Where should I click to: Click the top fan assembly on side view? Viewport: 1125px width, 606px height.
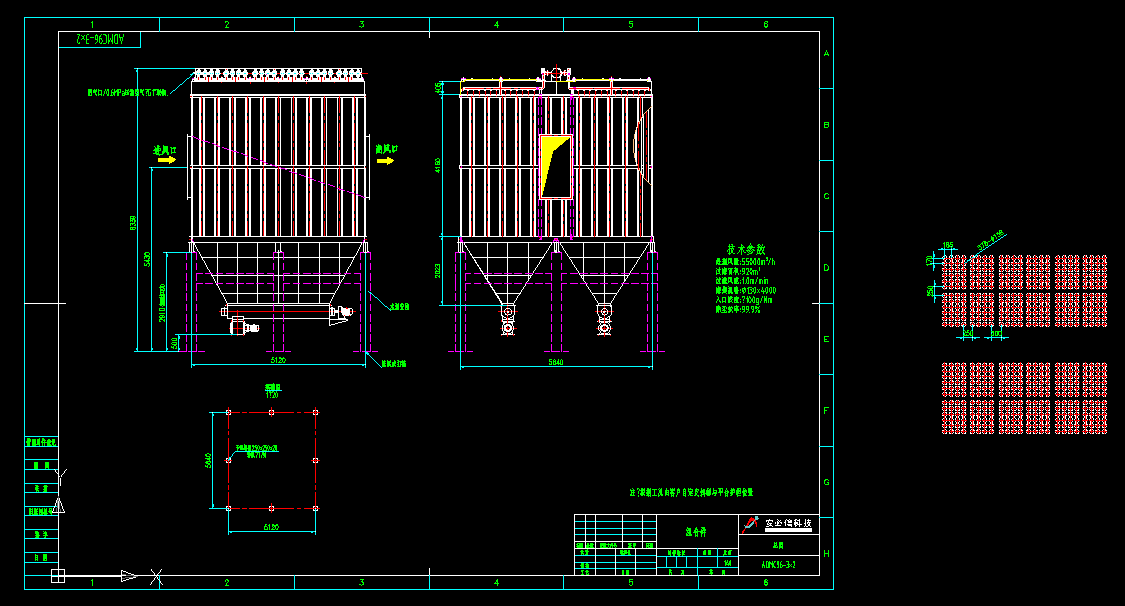[x=556, y=74]
